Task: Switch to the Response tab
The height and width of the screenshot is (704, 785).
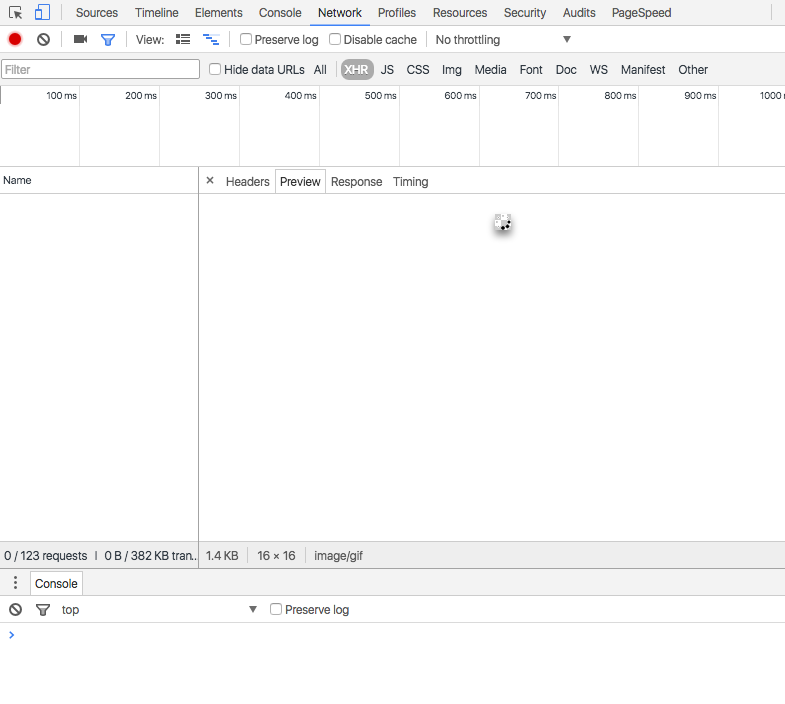Action: [x=356, y=181]
